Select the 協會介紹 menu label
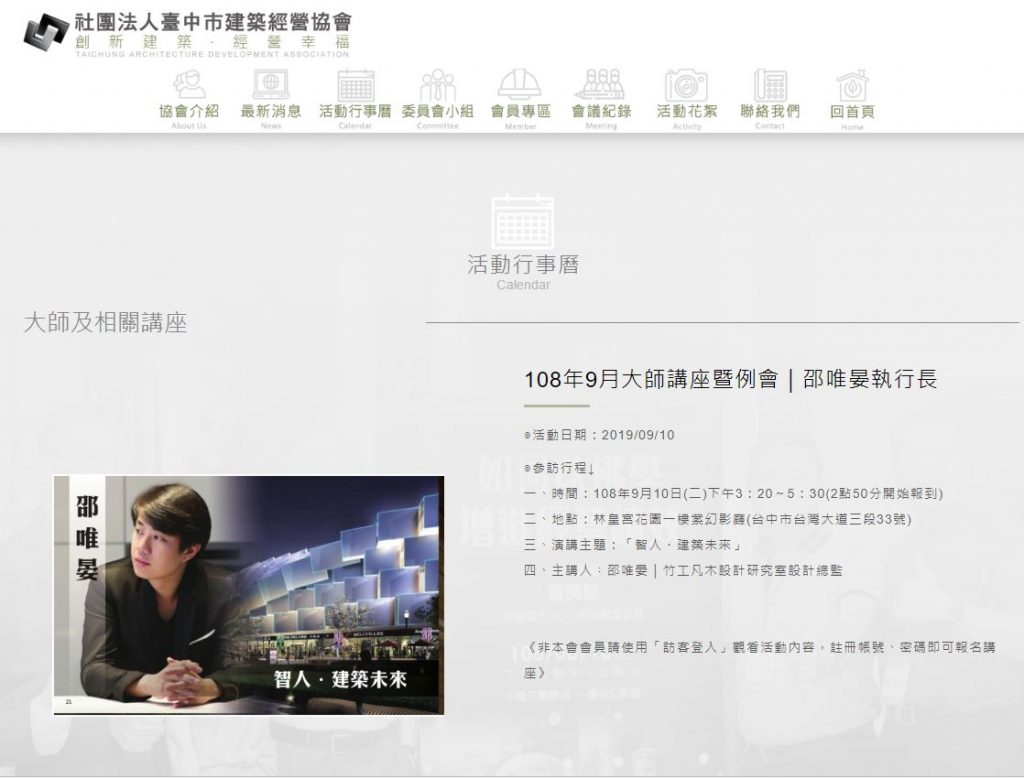The height and width of the screenshot is (779, 1024). (x=188, y=111)
